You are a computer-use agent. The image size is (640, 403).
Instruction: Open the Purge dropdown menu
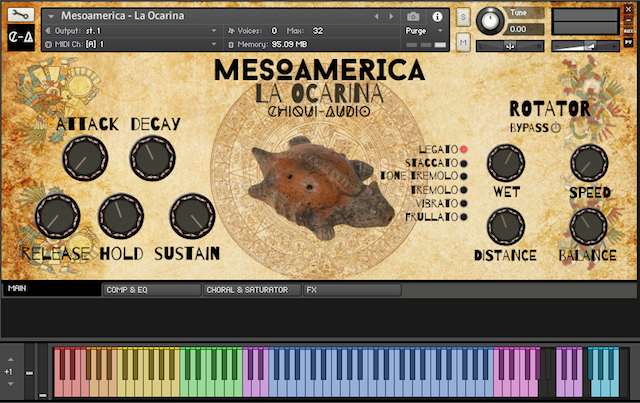[x=440, y=31]
